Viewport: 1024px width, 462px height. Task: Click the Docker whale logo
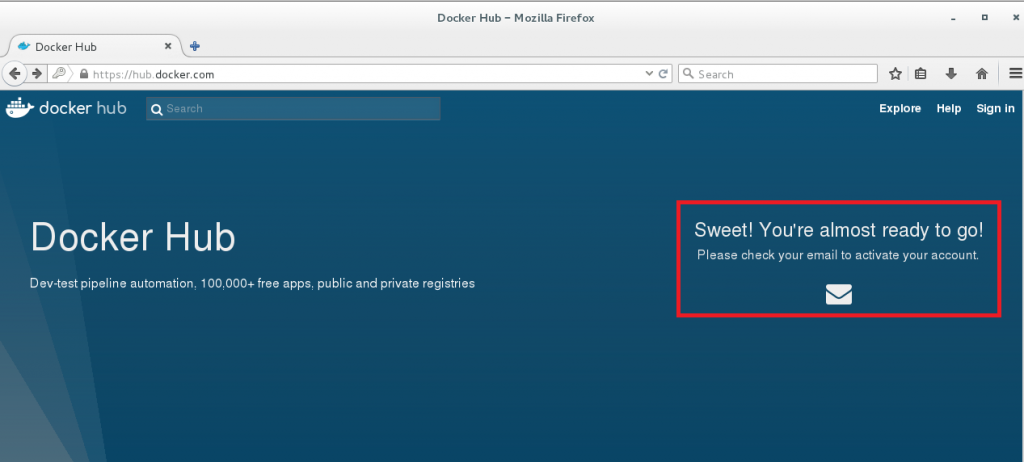20,108
